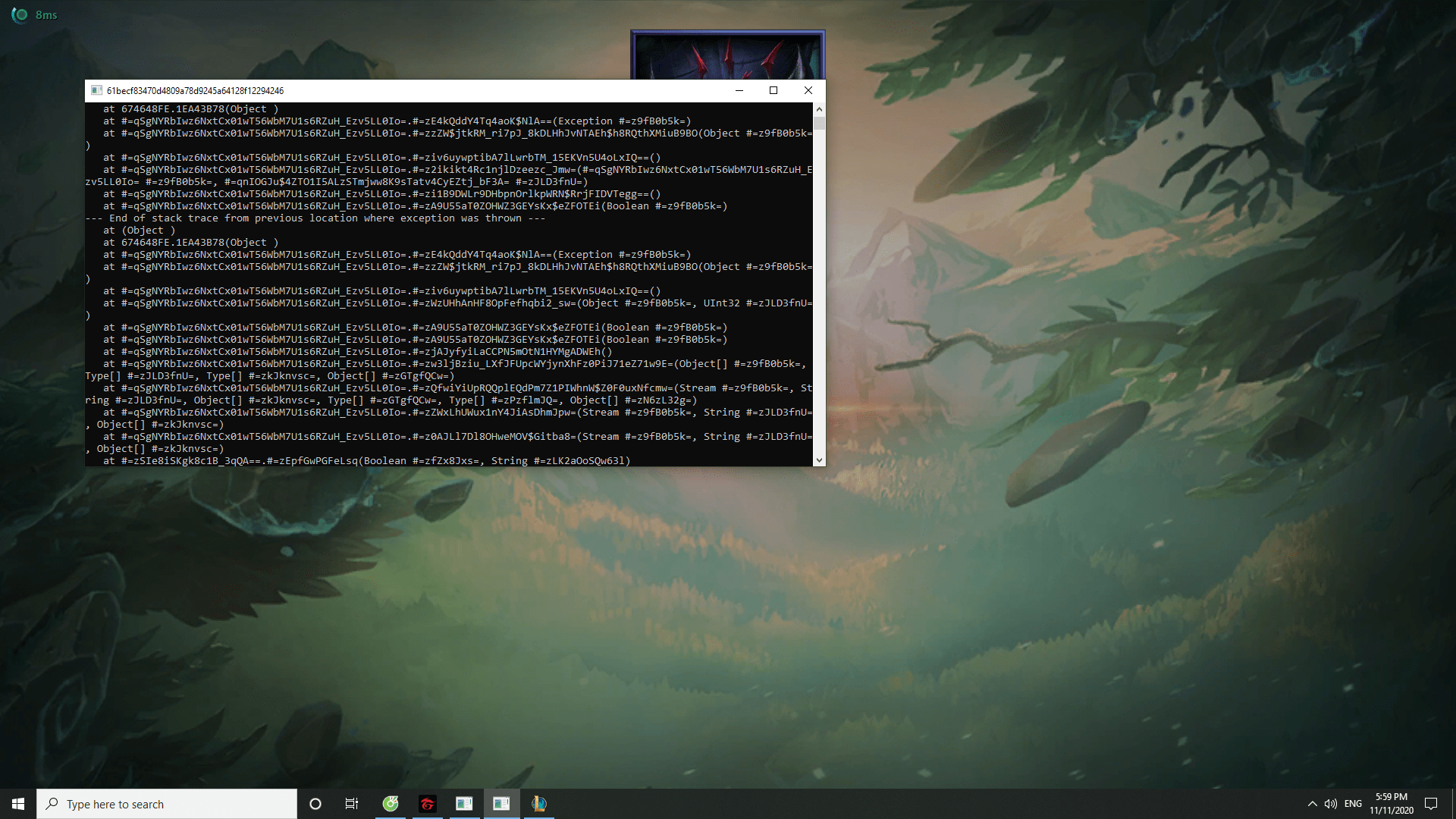Switch to League of Legends taskbar icon

click(x=538, y=804)
